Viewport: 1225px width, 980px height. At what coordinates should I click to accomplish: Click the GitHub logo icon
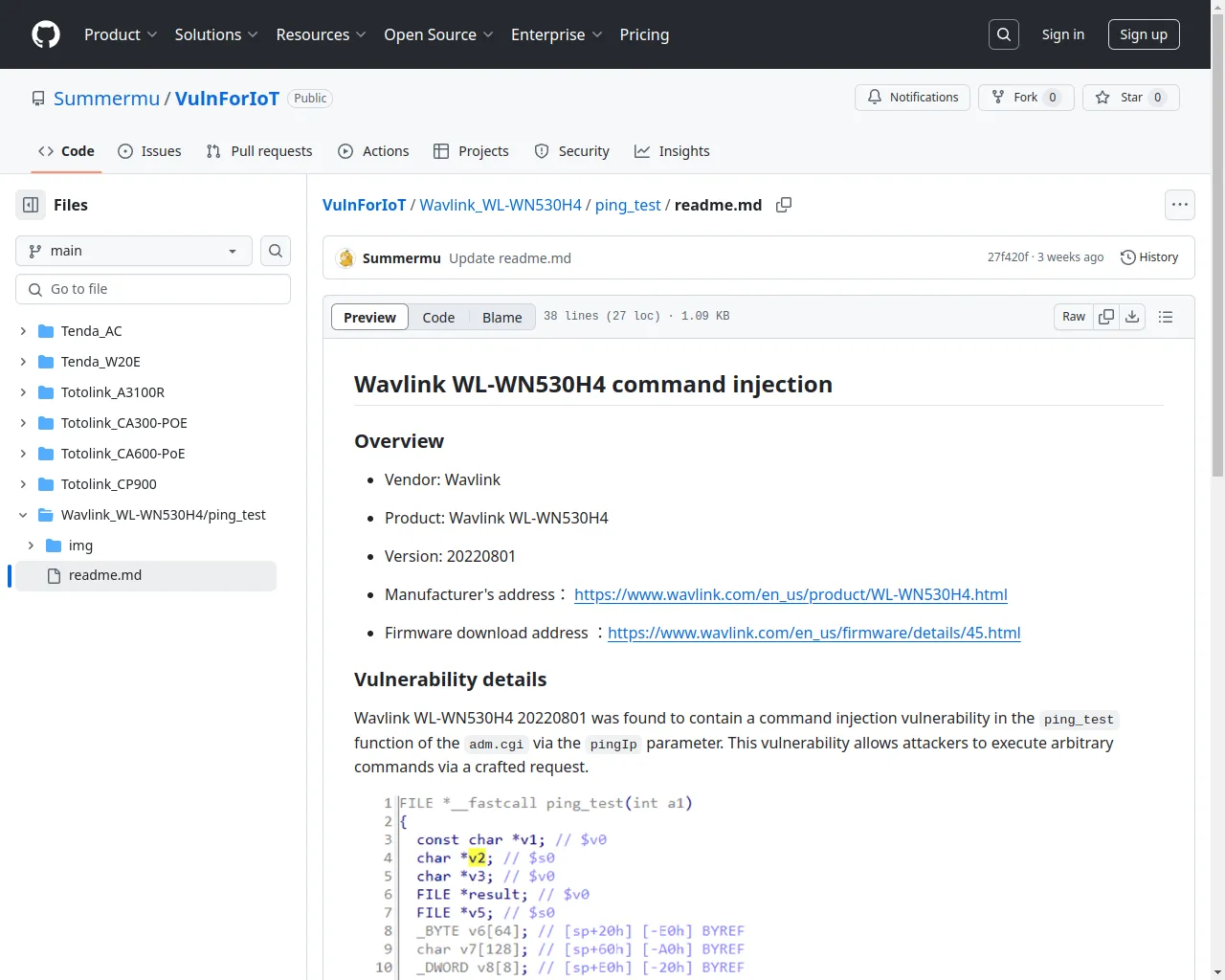click(x=46, y=34)
